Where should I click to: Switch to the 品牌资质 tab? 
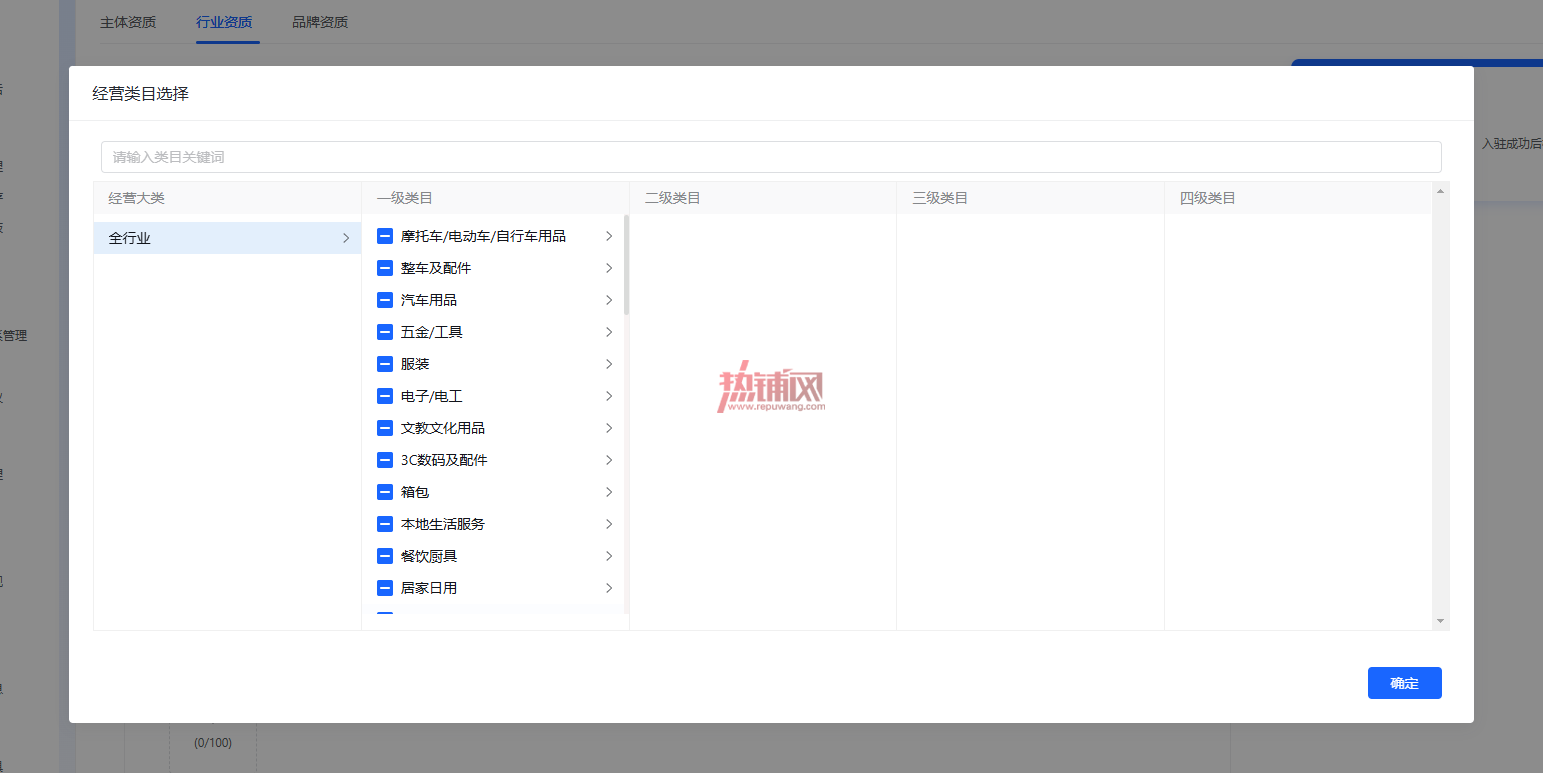[x=320, y=22]
